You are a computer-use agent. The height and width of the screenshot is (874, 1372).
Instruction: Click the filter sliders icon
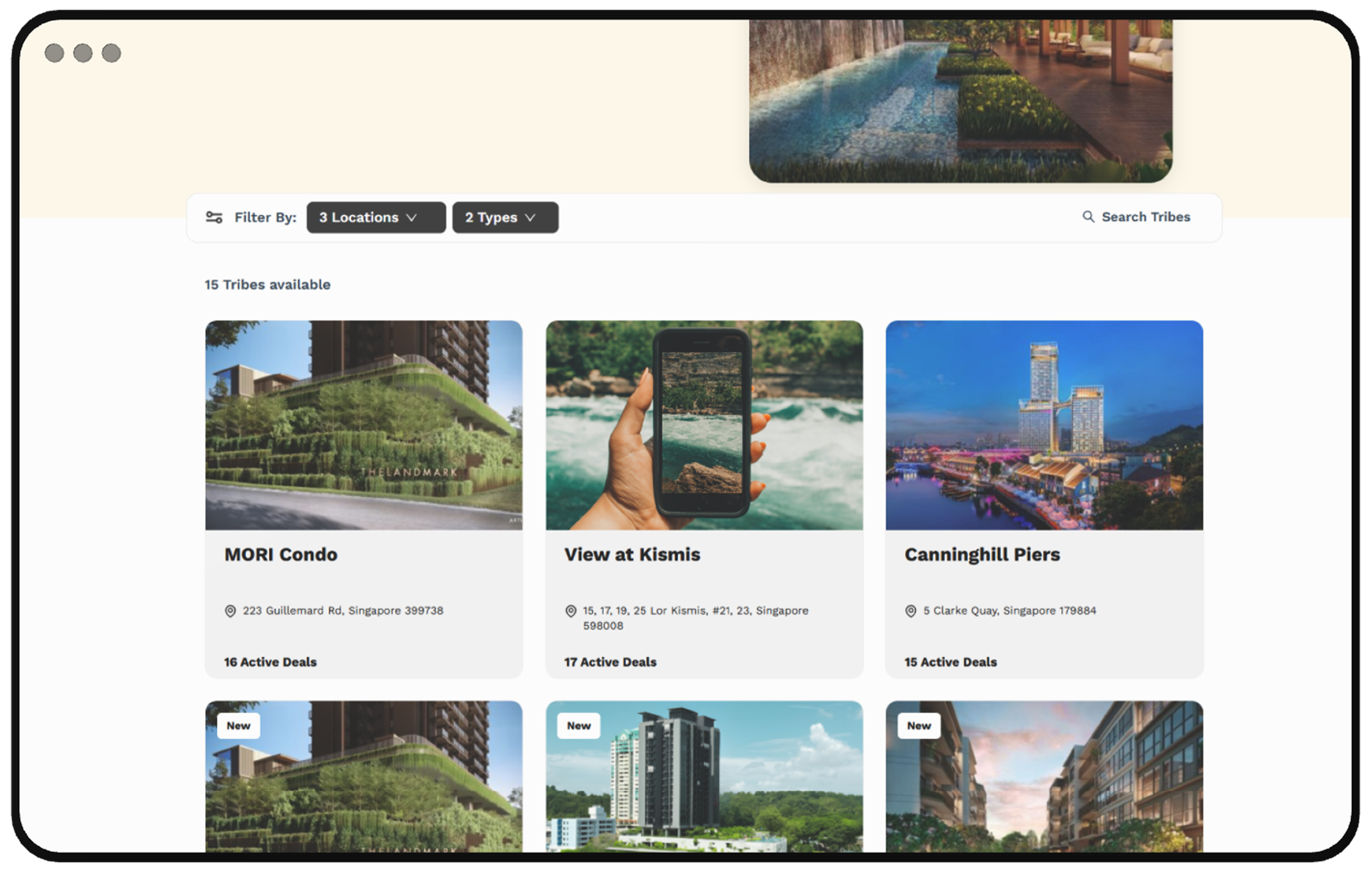[214, 217]
